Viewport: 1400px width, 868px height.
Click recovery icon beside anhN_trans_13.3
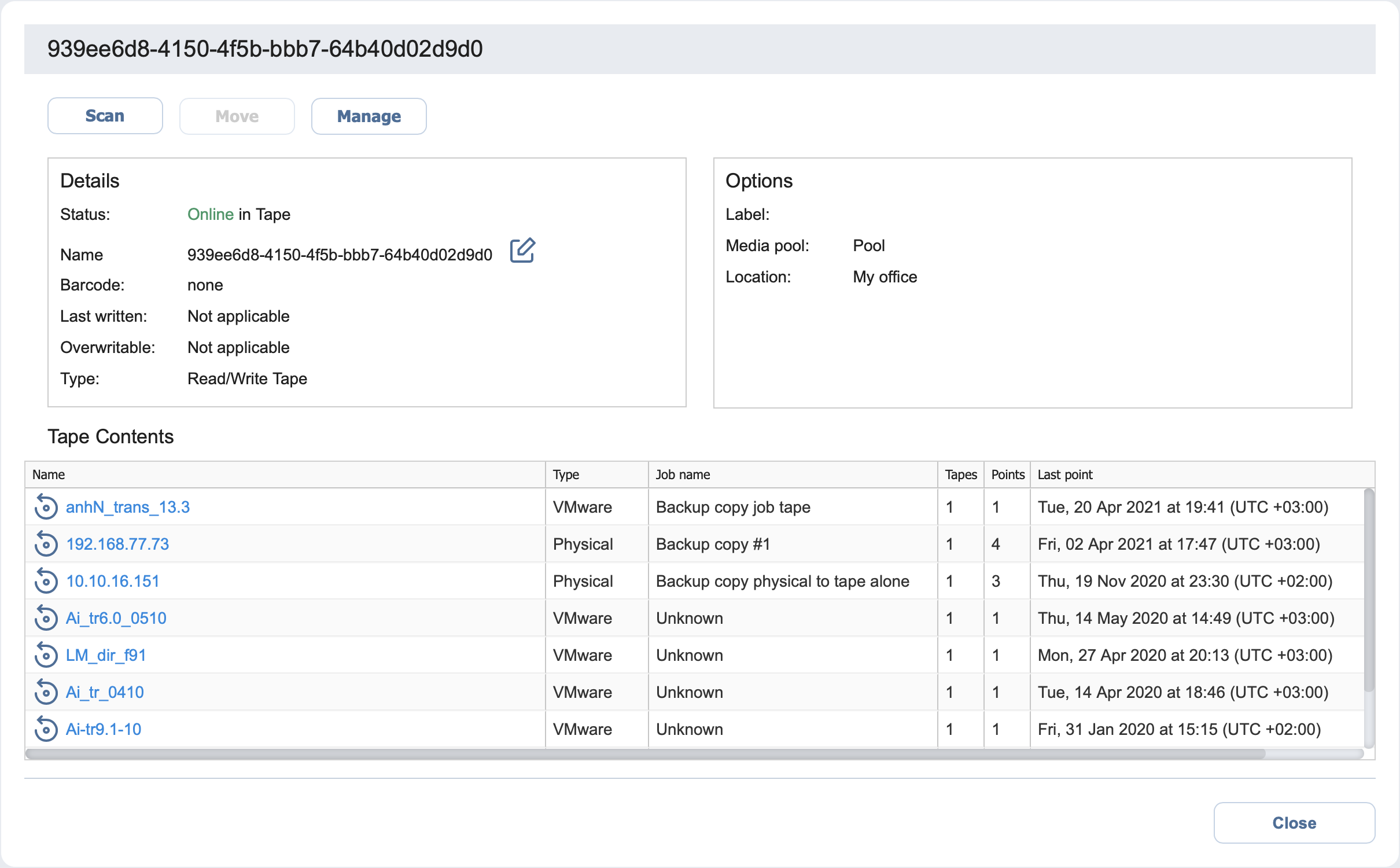pos(46,507)
